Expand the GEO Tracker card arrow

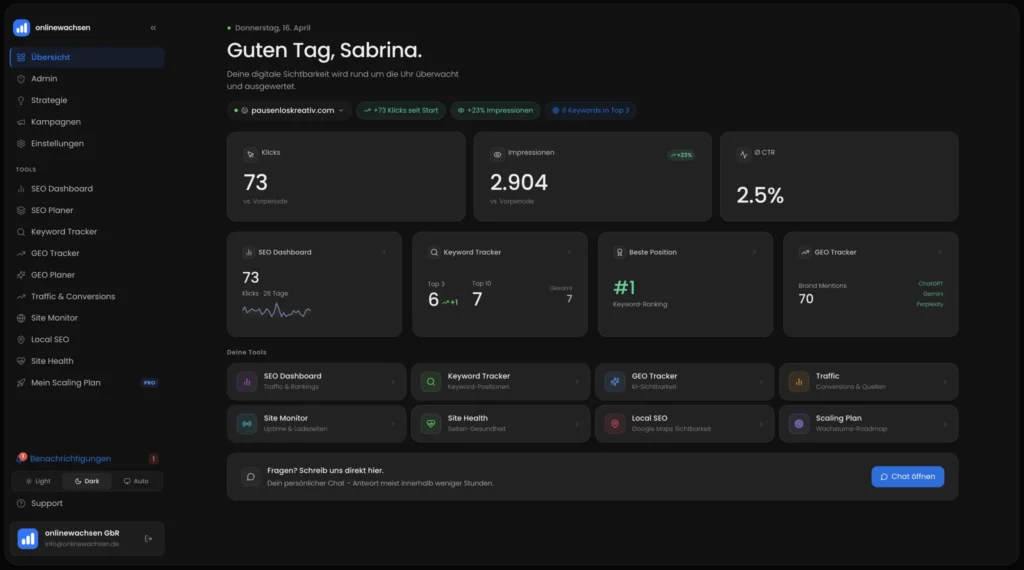941,252
